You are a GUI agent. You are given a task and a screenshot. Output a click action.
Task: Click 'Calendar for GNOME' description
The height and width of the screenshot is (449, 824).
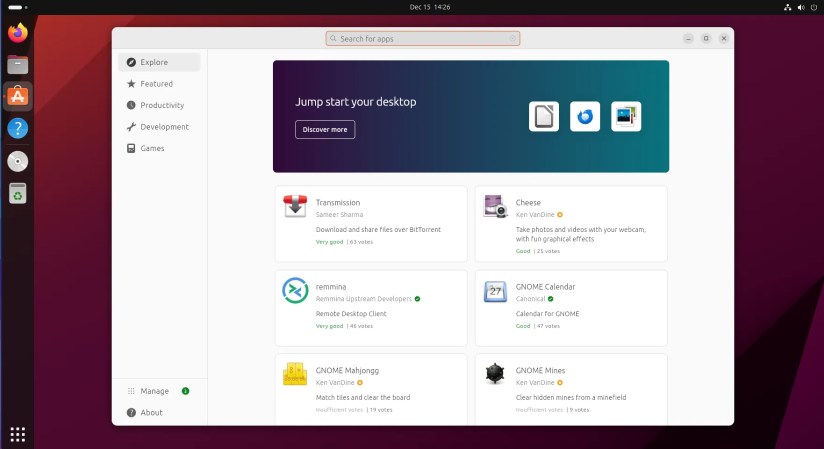(x=548, y=314)
